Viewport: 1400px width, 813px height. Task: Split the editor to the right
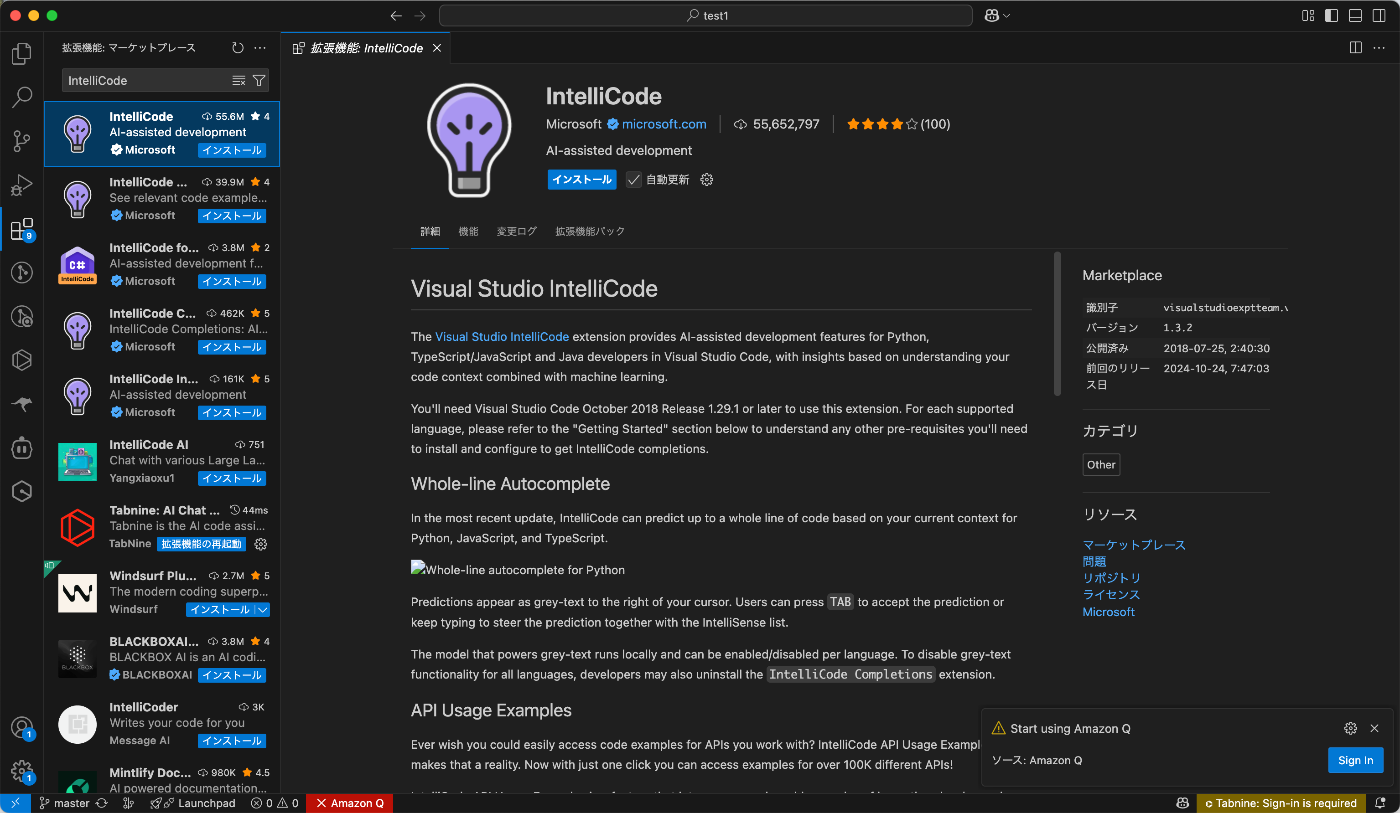pyautogui.click(x=1356, y=47)
